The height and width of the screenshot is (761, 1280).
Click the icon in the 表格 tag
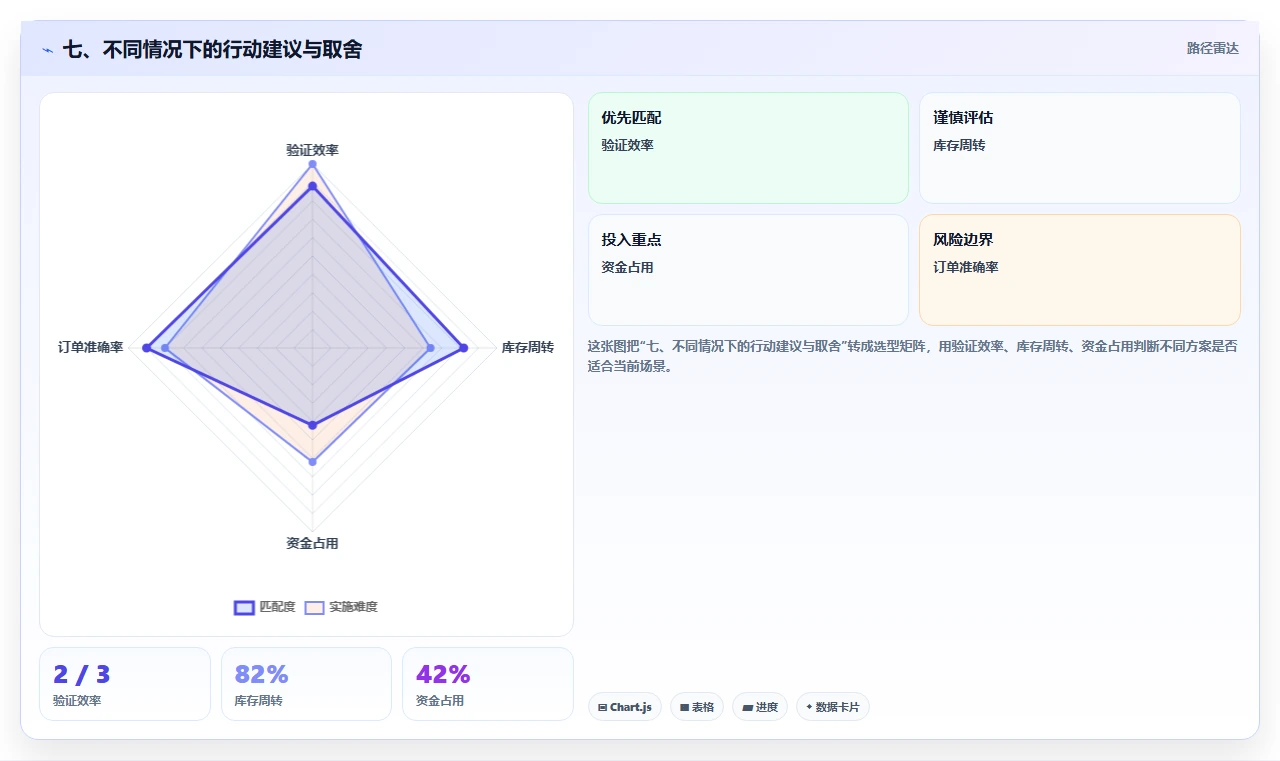tap(684, 707)
